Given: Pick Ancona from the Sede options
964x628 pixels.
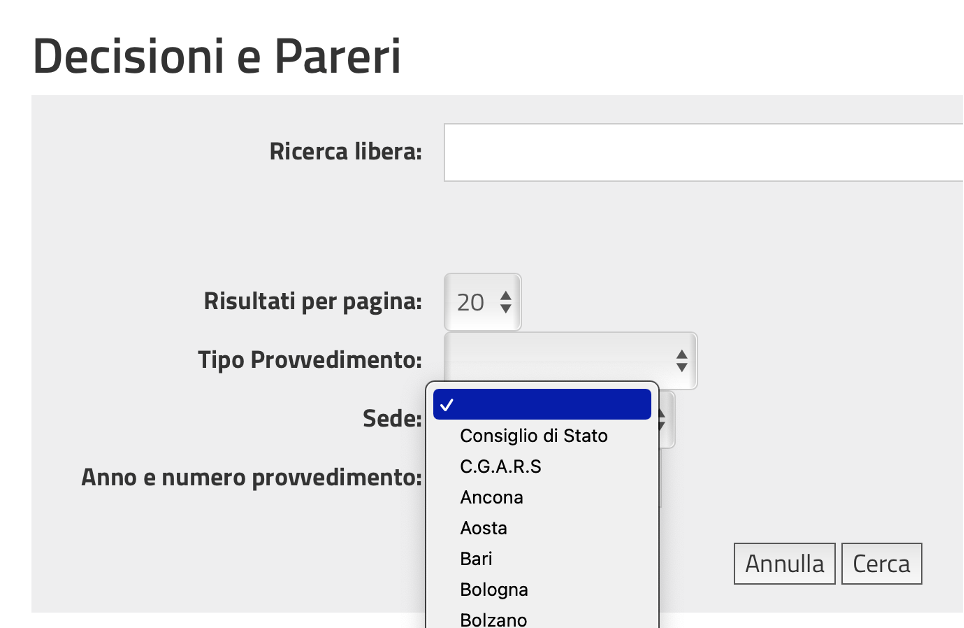Looking at the screenshot, I should tap(491, 498).
